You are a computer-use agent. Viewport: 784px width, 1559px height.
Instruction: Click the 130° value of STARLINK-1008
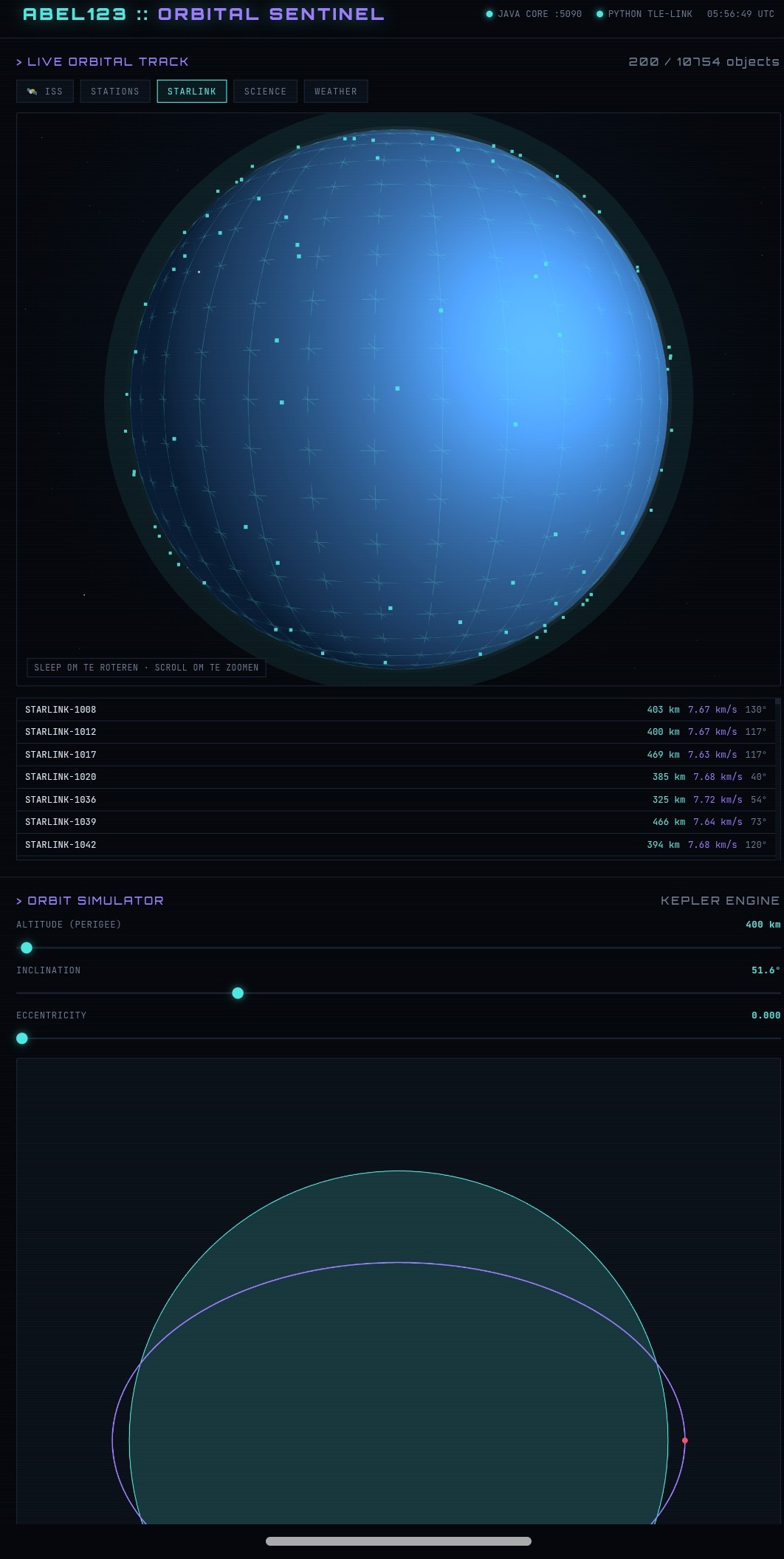(x=756, y=710)
